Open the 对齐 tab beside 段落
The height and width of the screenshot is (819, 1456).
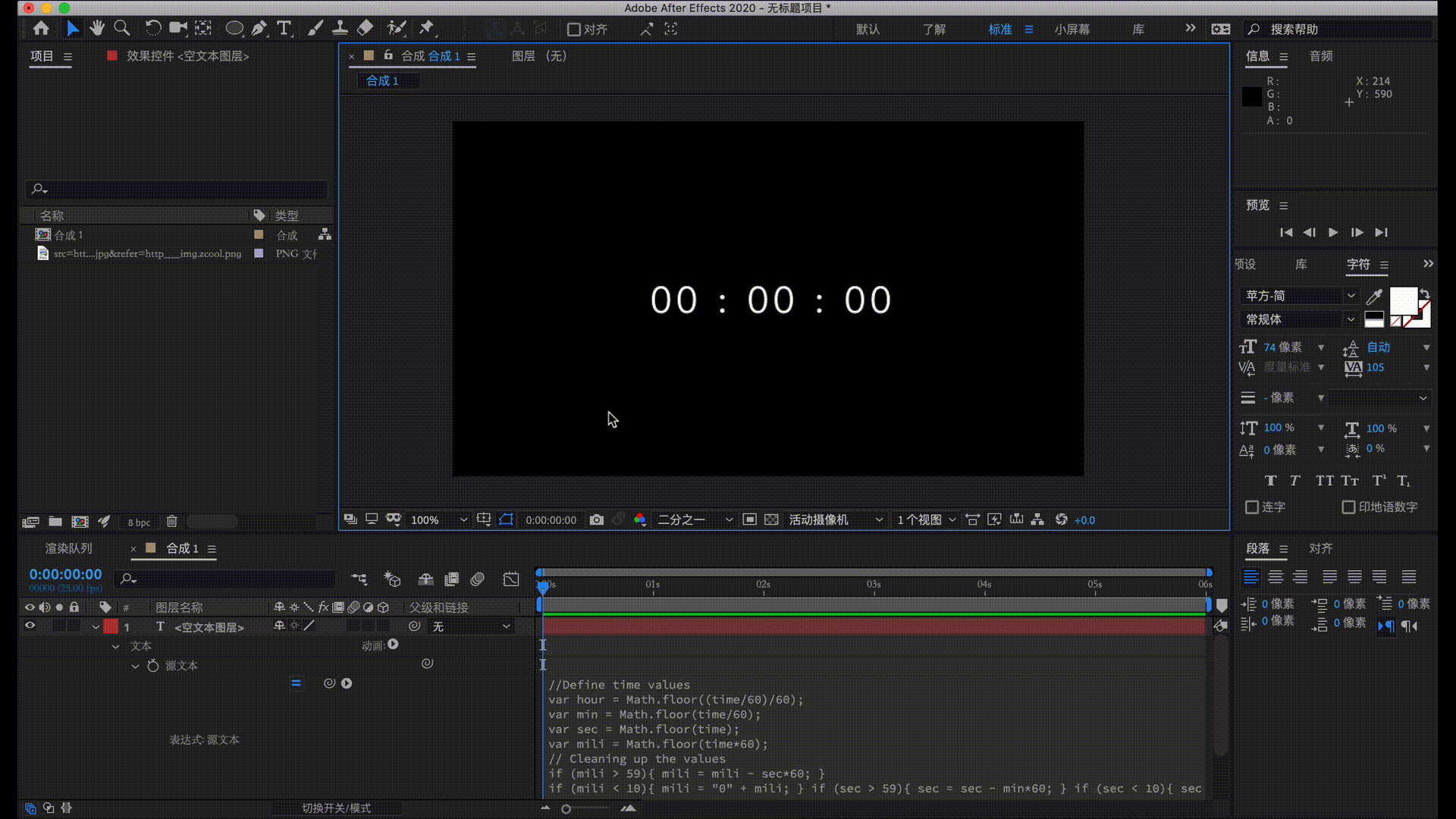click(x=1320, y=548)
